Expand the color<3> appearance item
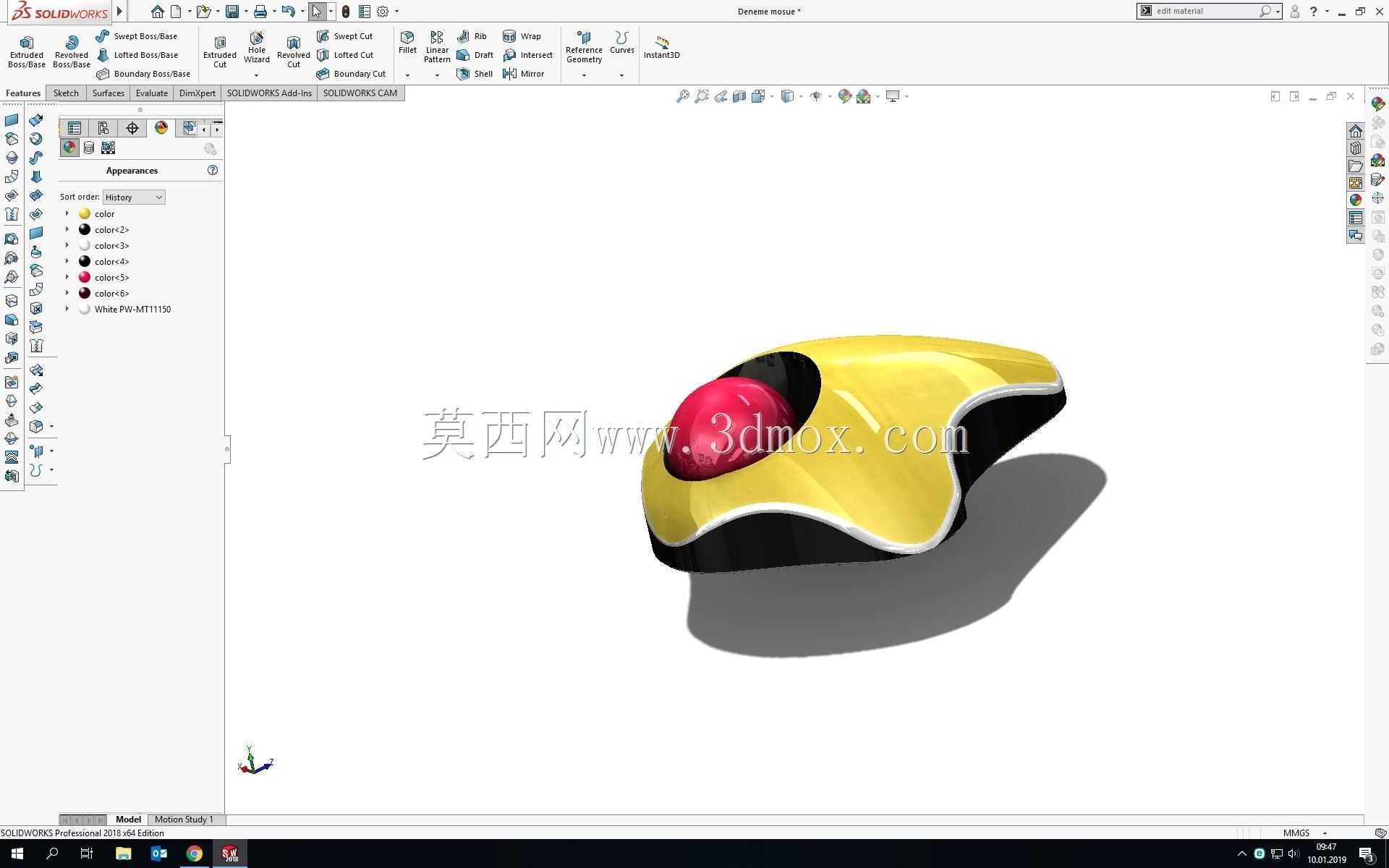The width and height of the screenshot is (1389, 868). point(67,245)
